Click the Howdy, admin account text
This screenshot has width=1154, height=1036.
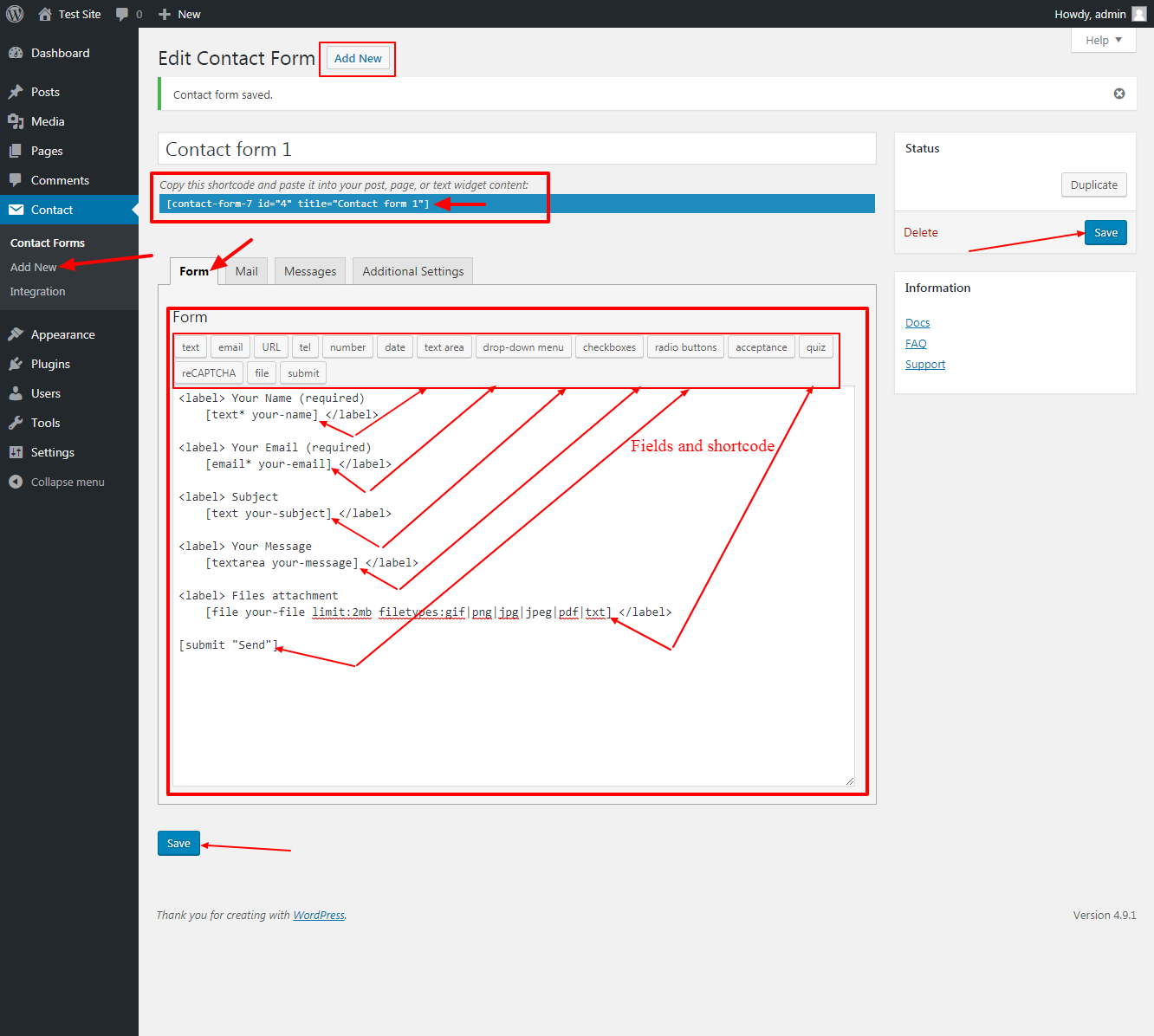1090,14
